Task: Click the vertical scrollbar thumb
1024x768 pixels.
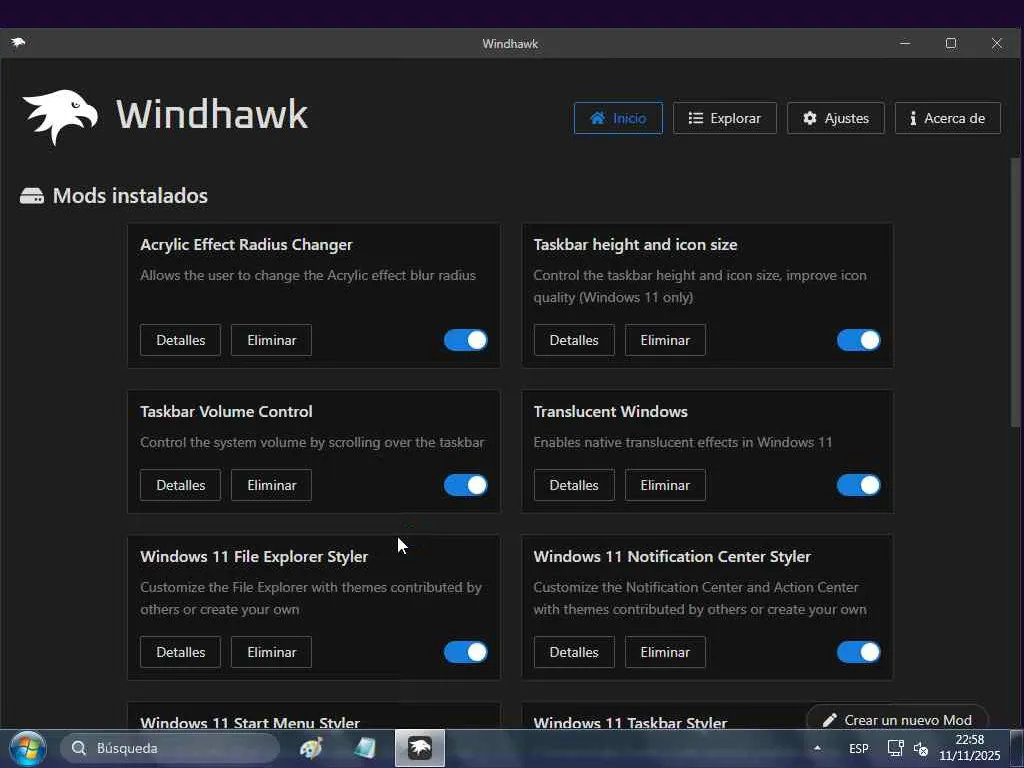Action: tap(1016, 293)
